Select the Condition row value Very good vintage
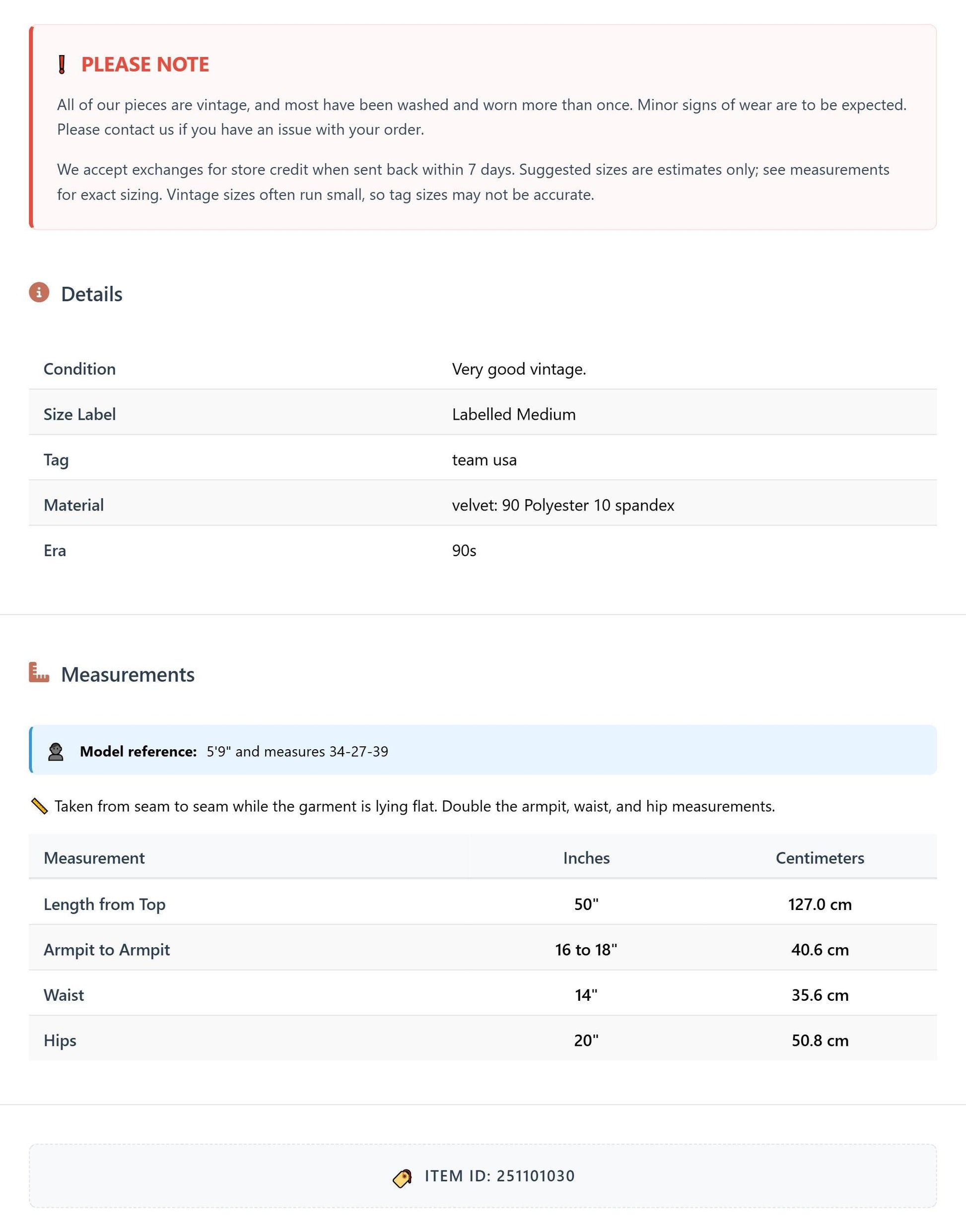Screen dimensions: 966x1232 point(519,369)
